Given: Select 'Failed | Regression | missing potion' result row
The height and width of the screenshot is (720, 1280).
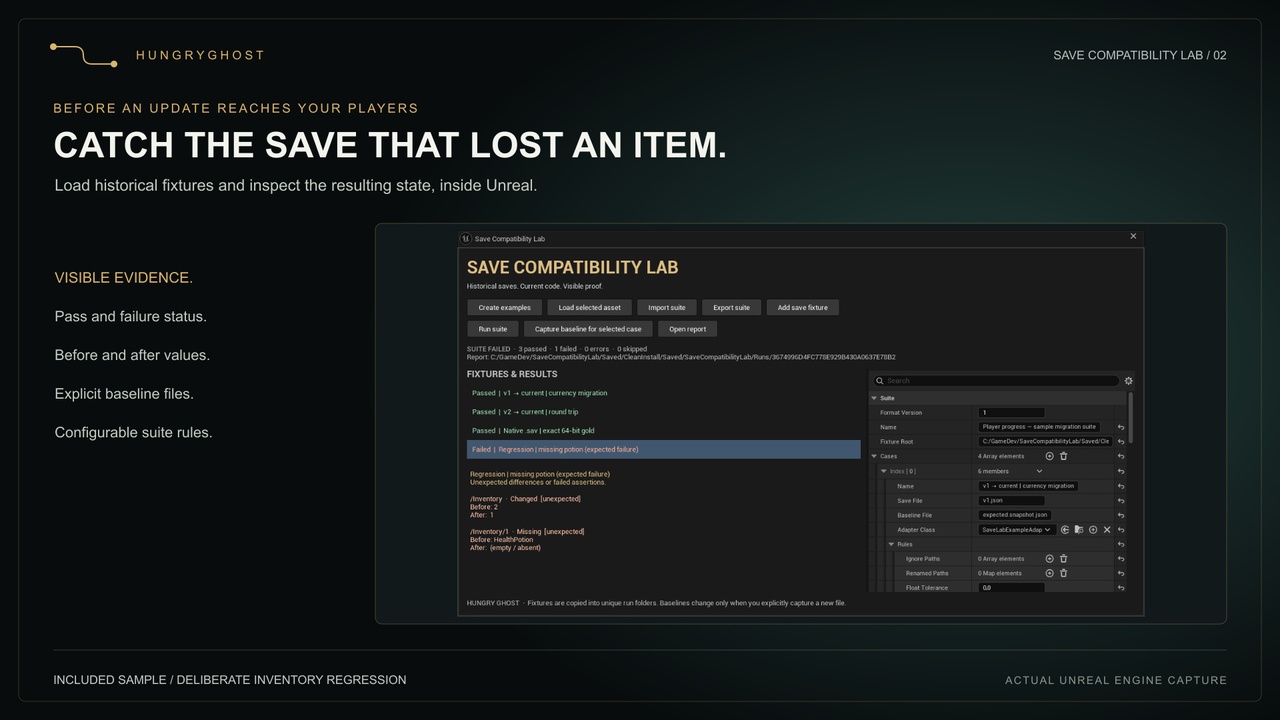Looking at the screenshot, I should pos(663,450).
